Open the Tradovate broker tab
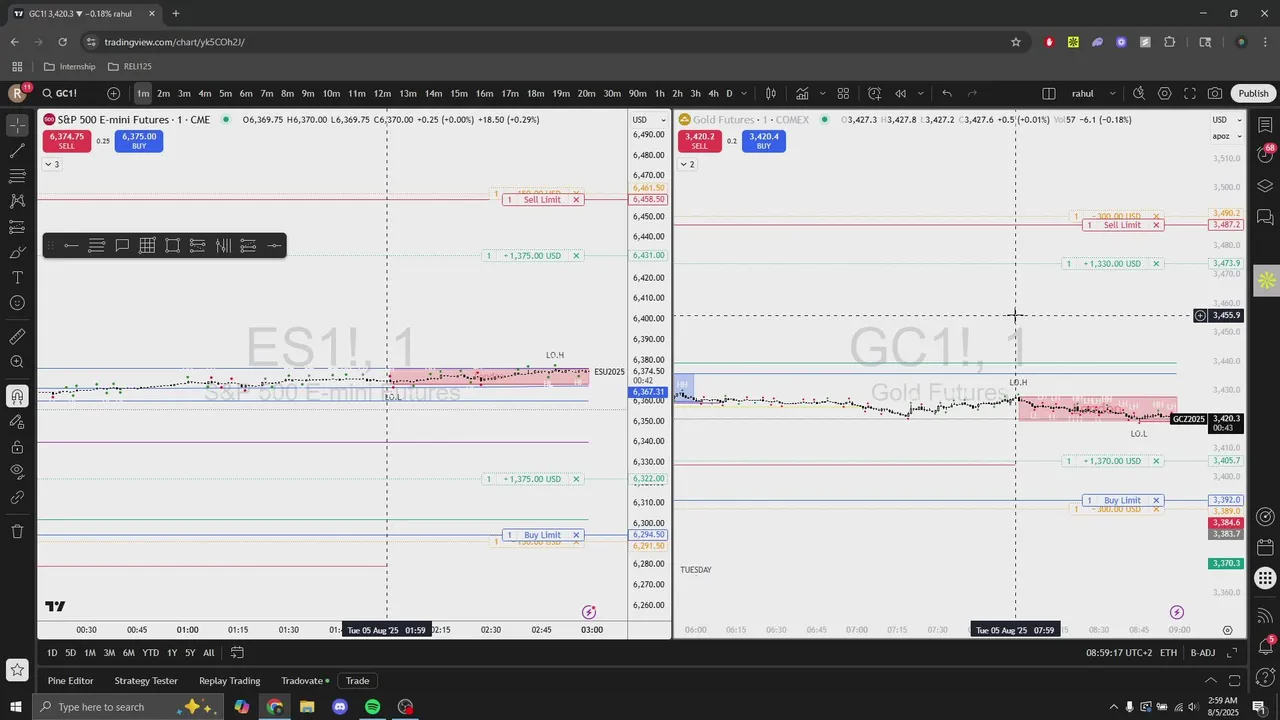The width and height of the screenshot is (1280, 720). click(305, 681)
